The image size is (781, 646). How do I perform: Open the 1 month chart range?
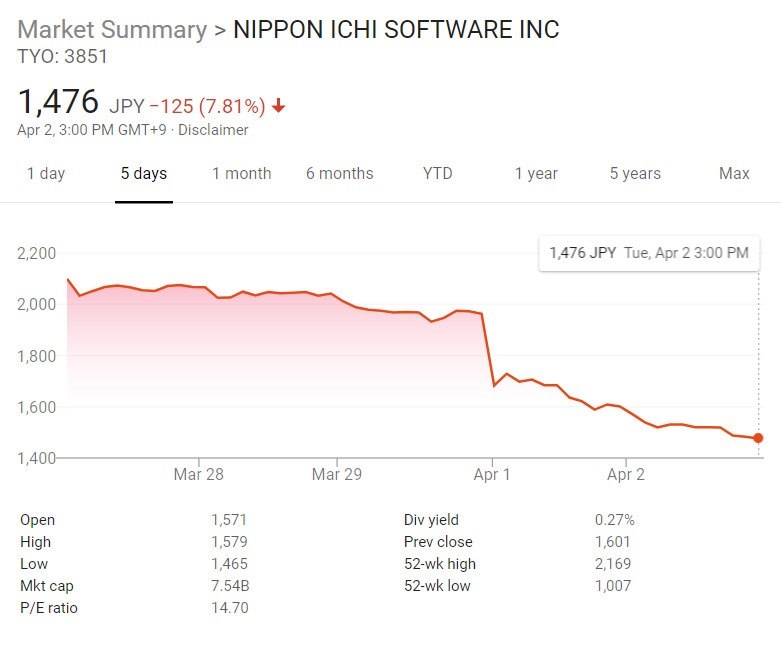coord(241,174)
